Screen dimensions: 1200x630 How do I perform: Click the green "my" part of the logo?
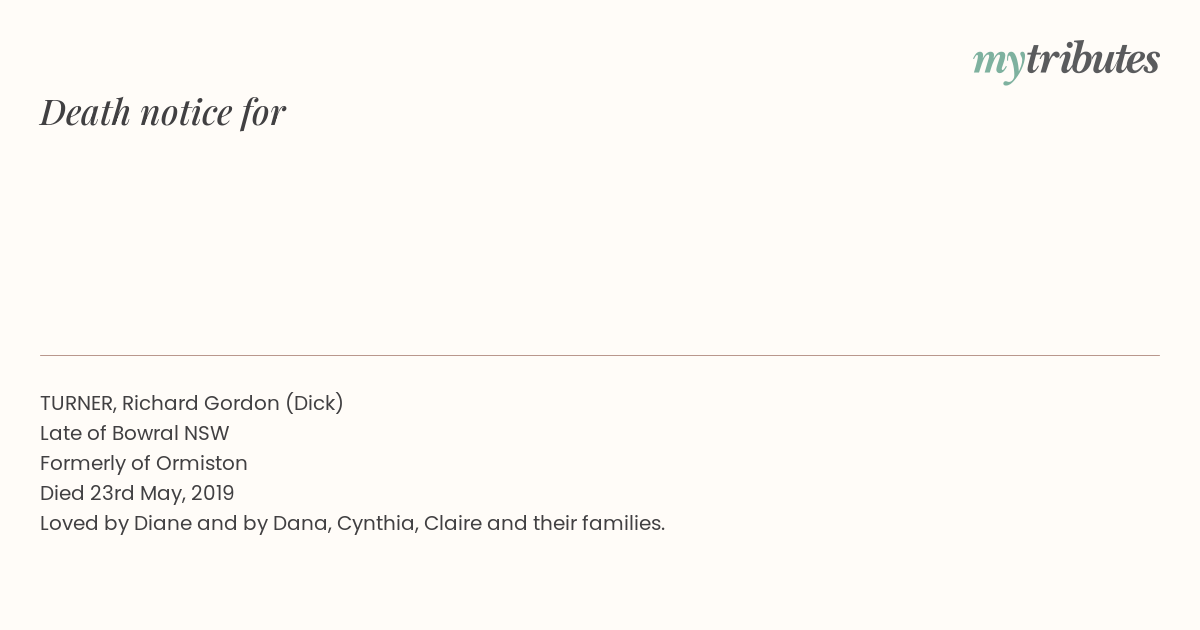pos(998,62)
